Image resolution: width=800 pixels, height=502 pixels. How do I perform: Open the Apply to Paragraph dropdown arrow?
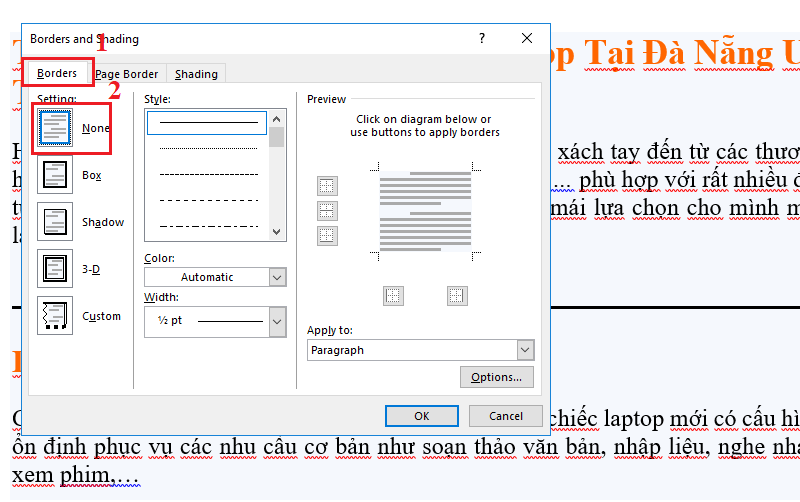point(526,350)
